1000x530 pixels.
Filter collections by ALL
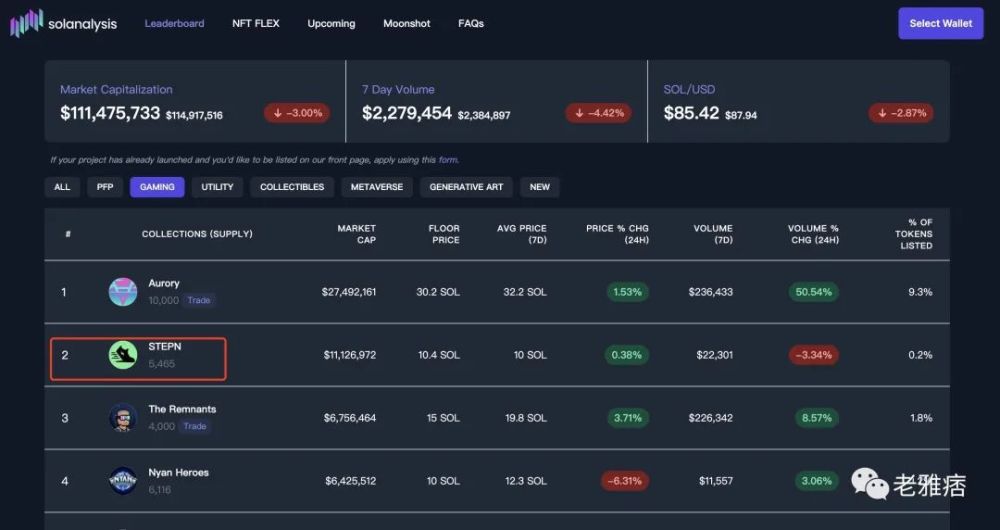point(62,187)
